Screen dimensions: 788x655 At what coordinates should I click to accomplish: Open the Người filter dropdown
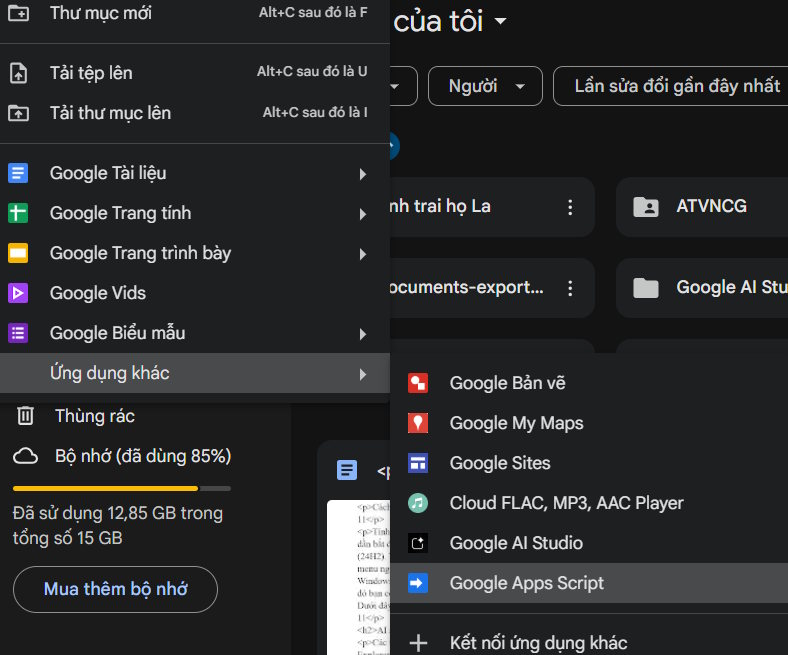[485, 86]
